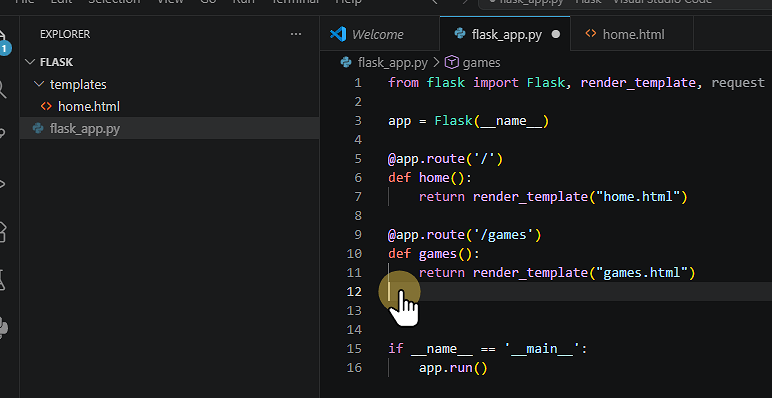Screen dimensions: 772x398
Task: Click the 'app = Flask(__name__)' code line
Action: click(468, 121)
